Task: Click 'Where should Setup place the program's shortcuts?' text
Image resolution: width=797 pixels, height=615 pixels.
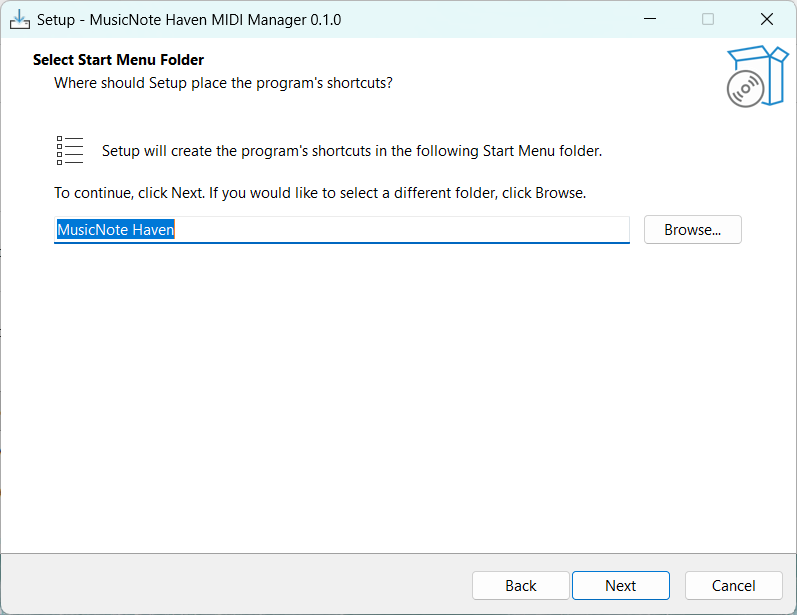Action: [223, 83]
